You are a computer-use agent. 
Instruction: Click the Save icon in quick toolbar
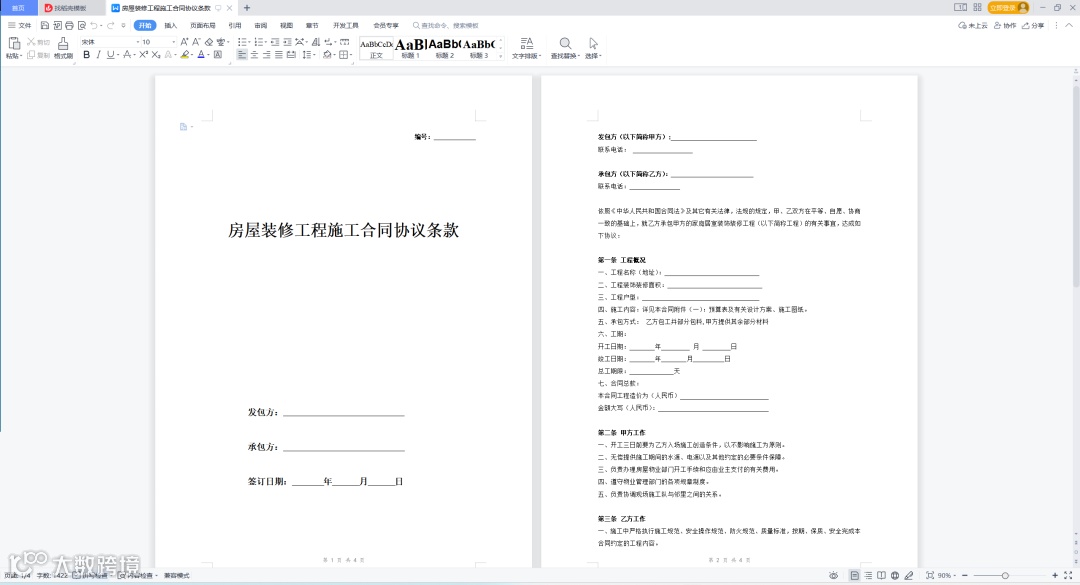coord(45,25)
